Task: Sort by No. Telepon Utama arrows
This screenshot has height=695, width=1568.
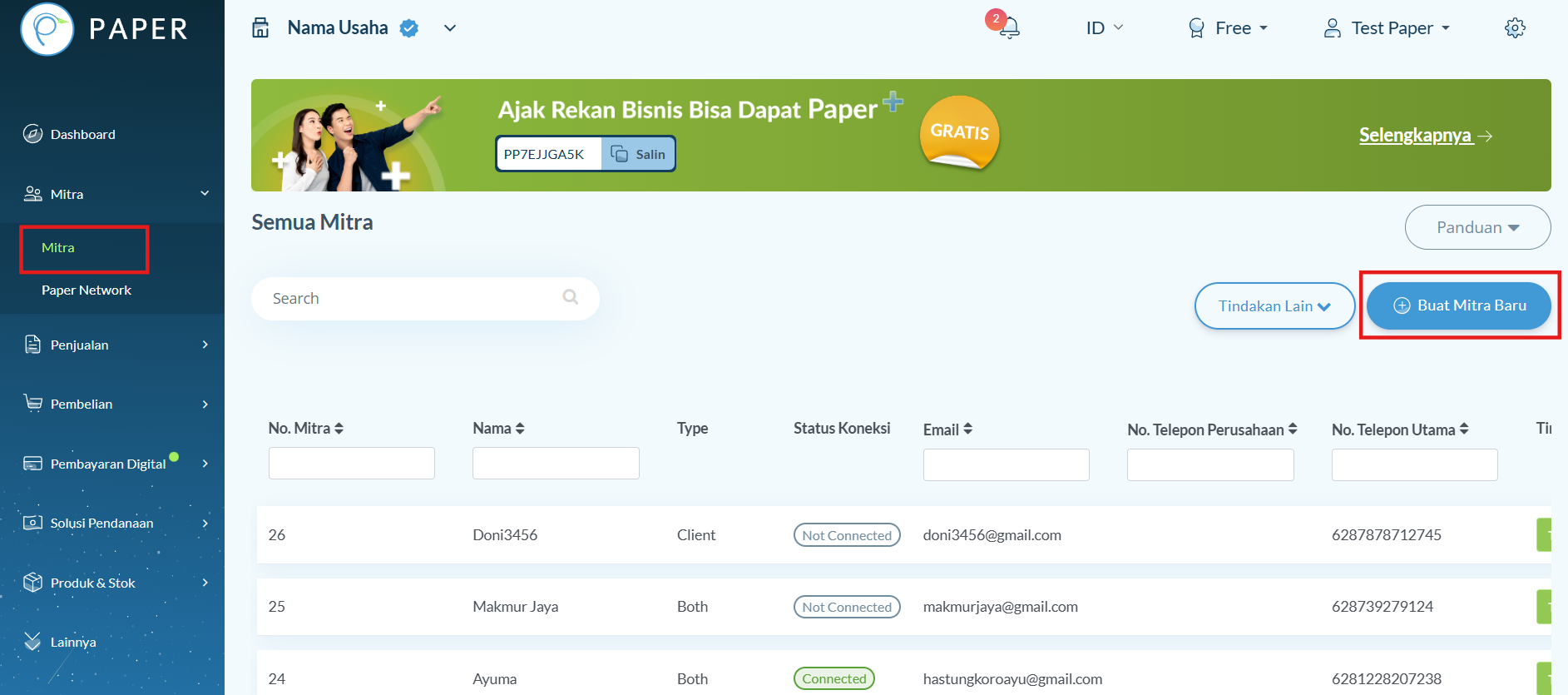Action: pyautogui.click(x=1464, y=429)
